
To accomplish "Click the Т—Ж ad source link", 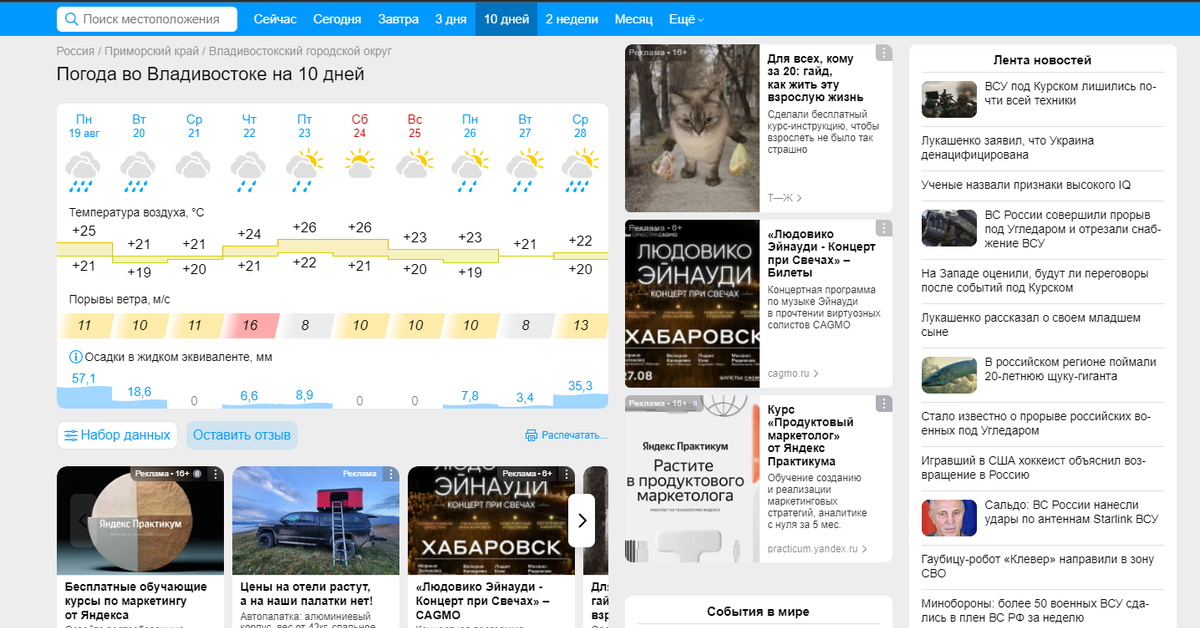I will (x=784, y=198).
